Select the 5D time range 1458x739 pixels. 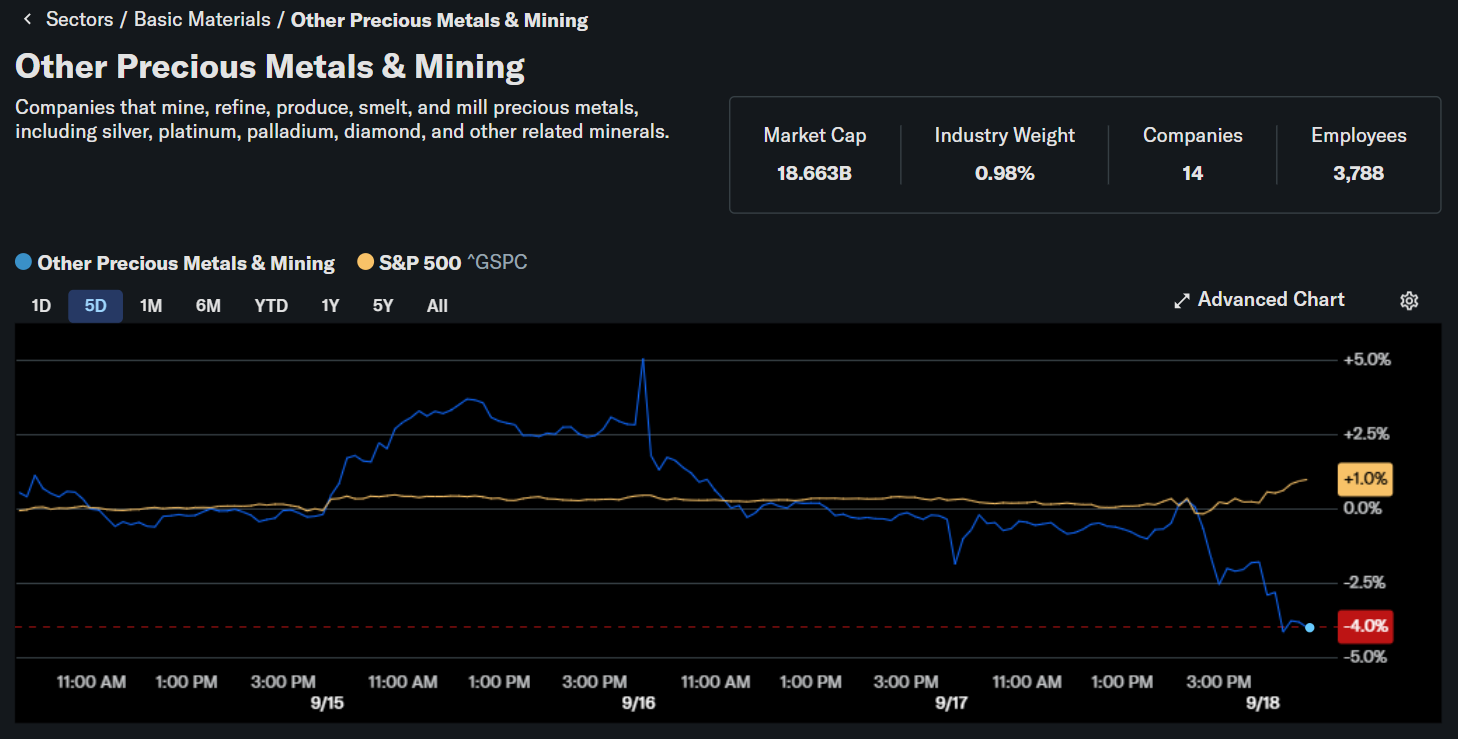tap(95, 306)
